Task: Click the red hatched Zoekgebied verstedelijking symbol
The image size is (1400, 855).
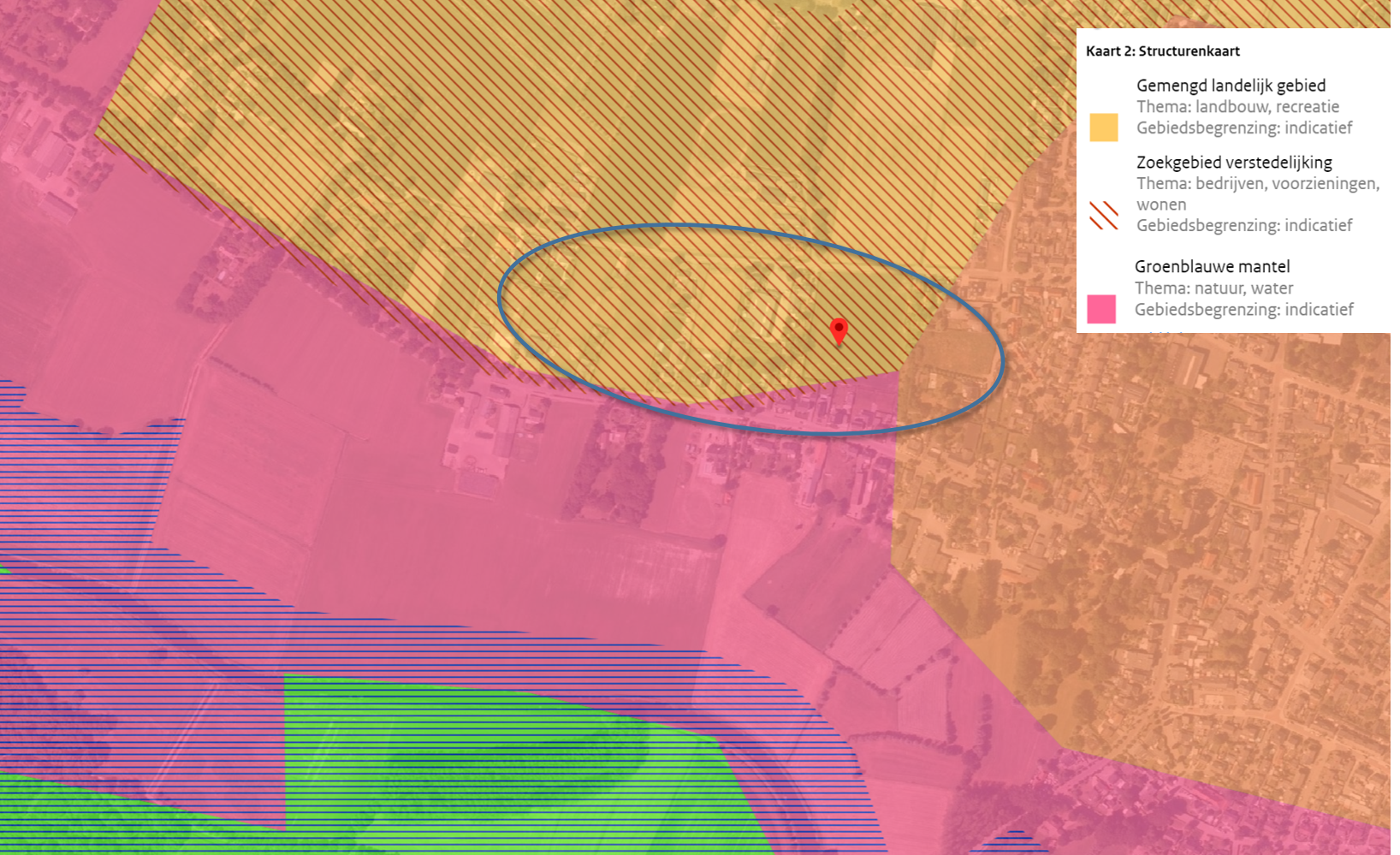Action: tap(1103, 215)
